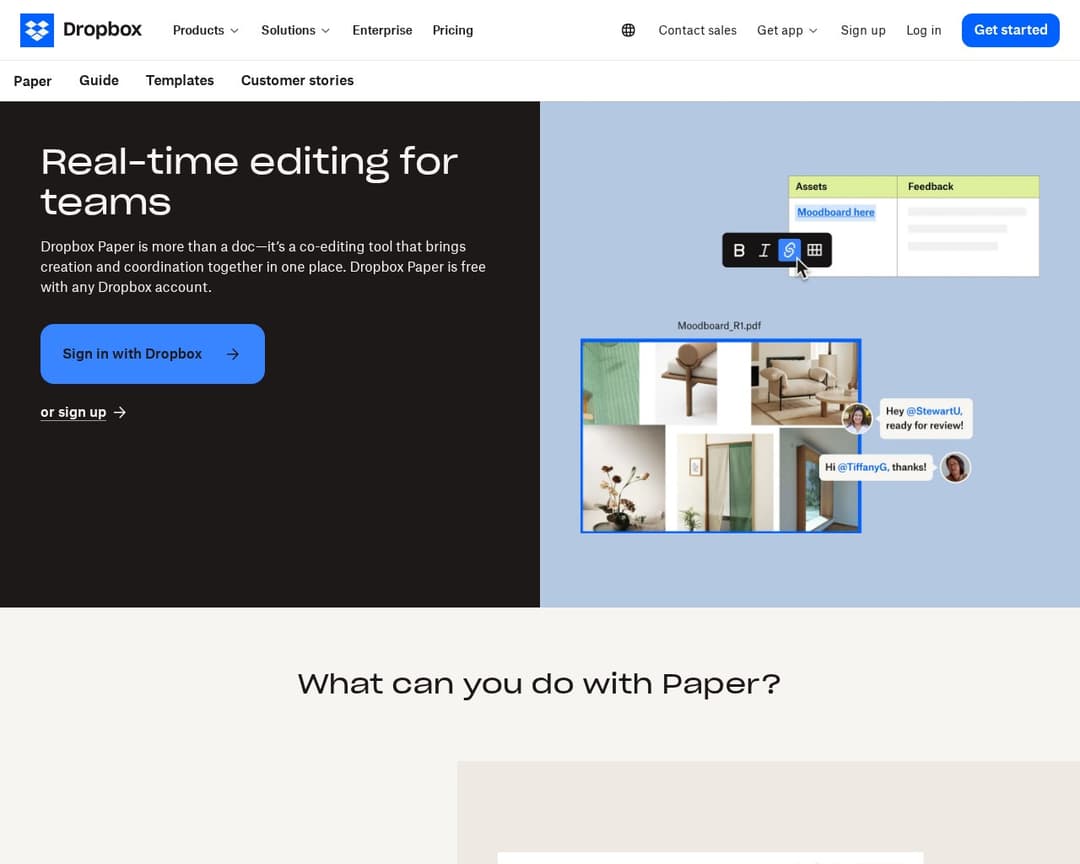1080x864 pixels.
Task: Click the Log in link
Action: tap(924, 30)
